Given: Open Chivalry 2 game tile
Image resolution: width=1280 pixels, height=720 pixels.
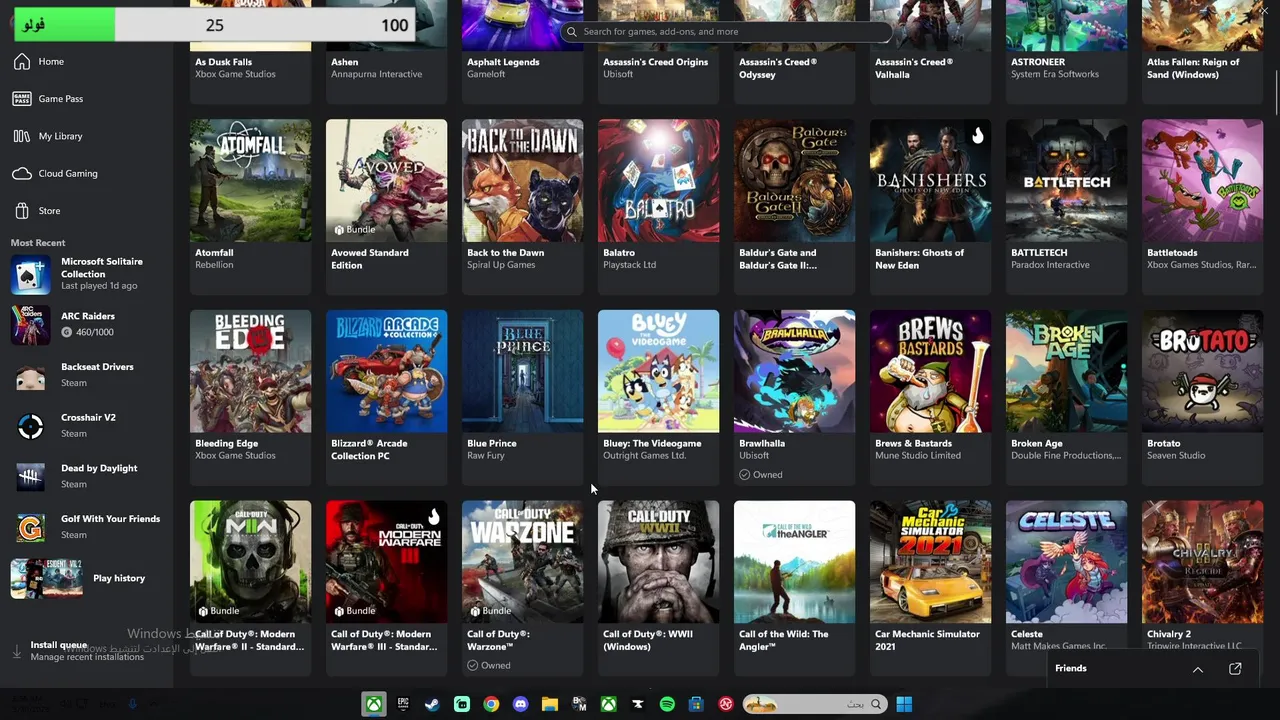Looking at the screenshot, I should pyautogui.click(x=1202, y=578).
